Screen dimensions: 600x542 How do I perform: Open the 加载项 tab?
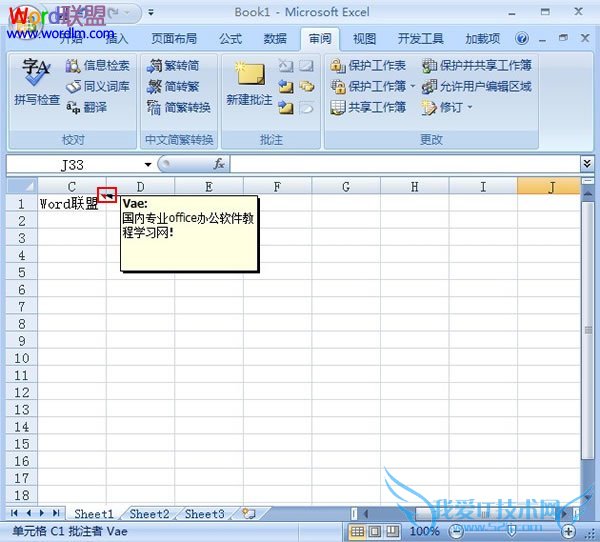[483, 39]
